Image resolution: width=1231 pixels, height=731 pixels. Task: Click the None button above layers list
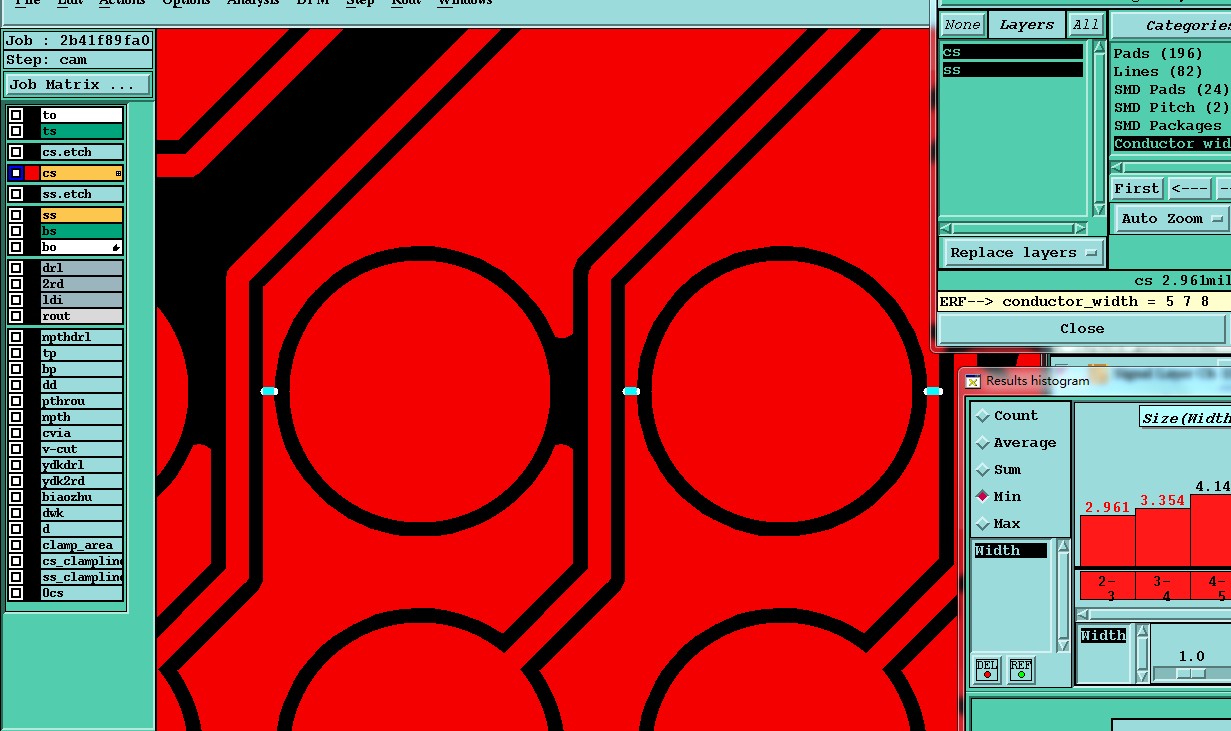(x=963, y=25)
